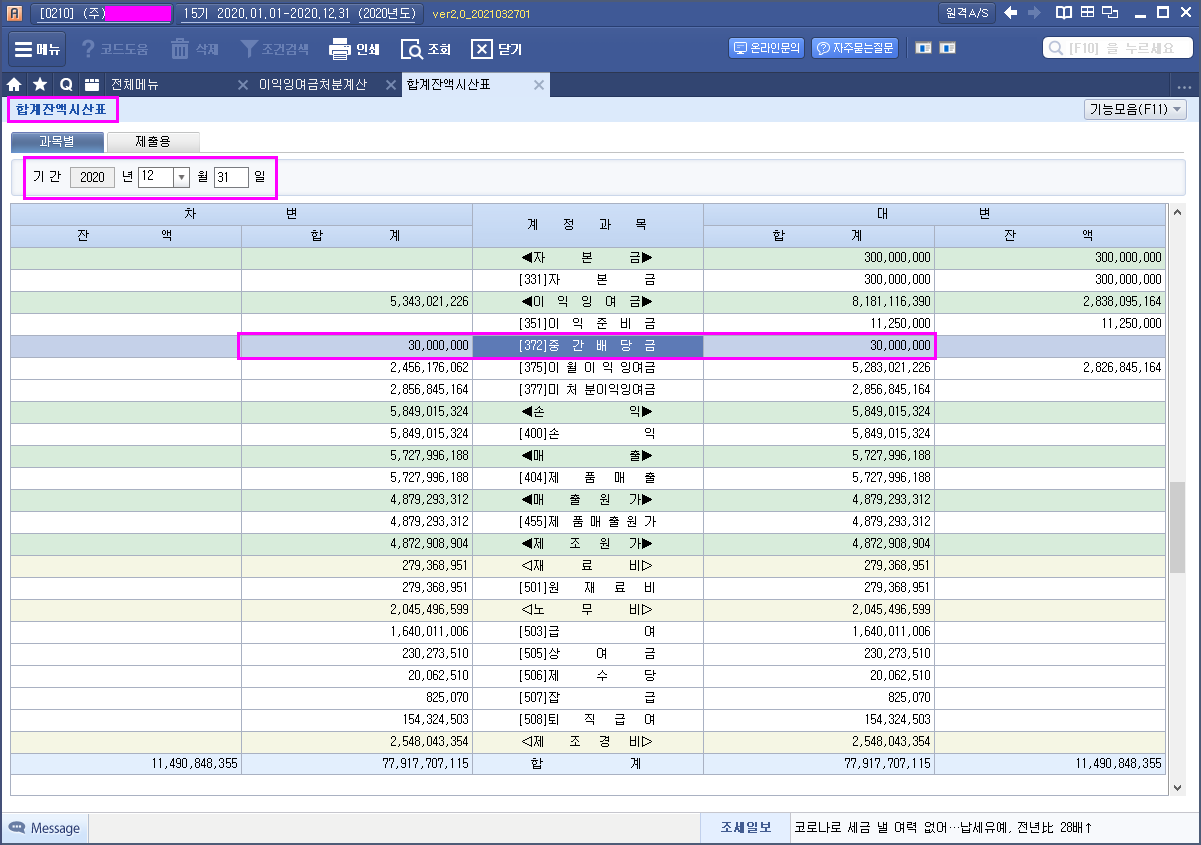Open the 메뉴 hamburger menu

tap(38, 49)
